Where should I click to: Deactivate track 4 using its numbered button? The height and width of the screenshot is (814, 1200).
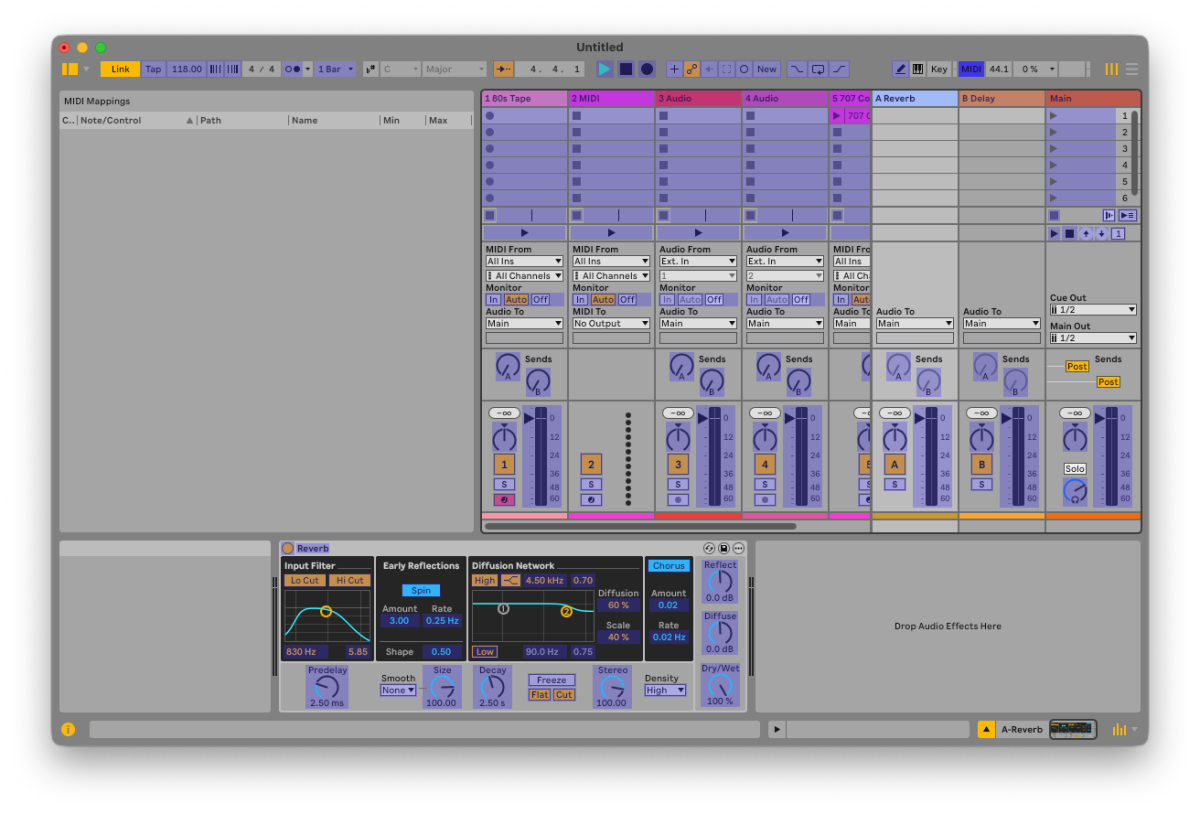[x=765, y=464]
